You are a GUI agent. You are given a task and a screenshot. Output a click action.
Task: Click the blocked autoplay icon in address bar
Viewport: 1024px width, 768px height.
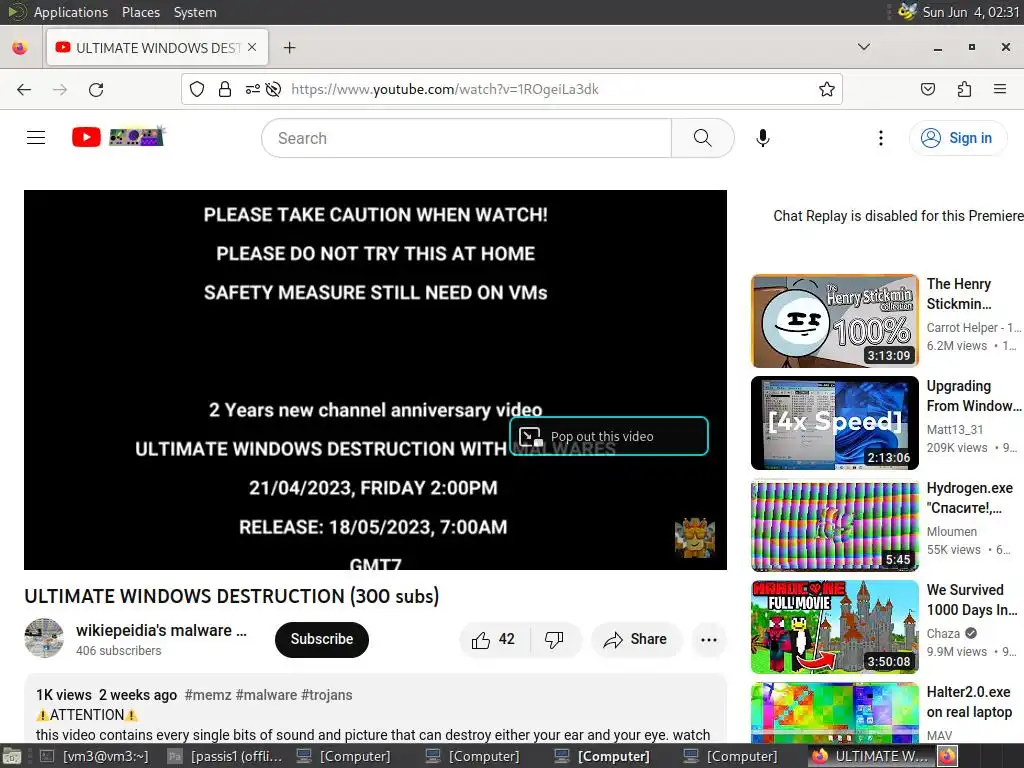tap(274, 89)
